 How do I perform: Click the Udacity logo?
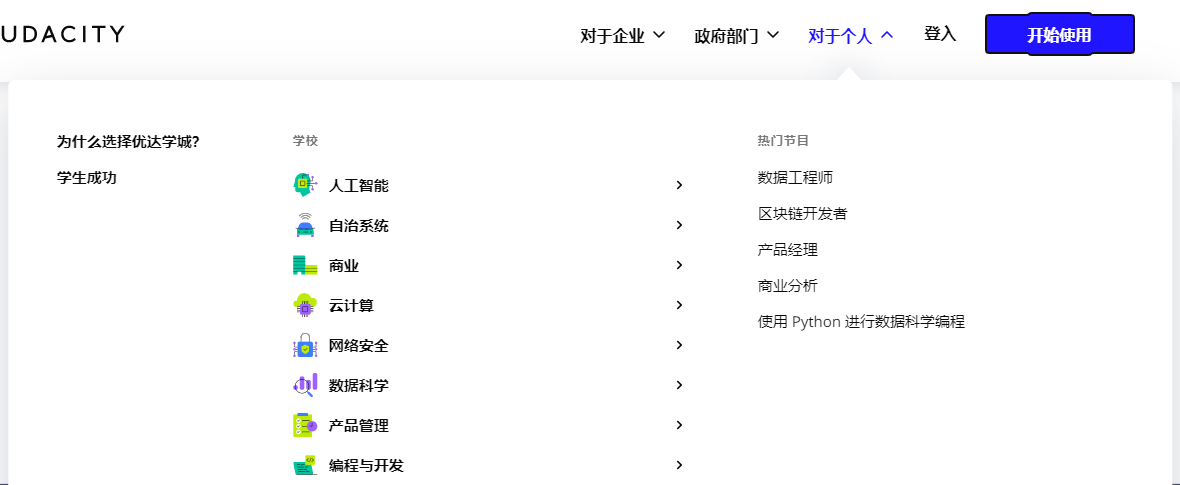(62, 34)
